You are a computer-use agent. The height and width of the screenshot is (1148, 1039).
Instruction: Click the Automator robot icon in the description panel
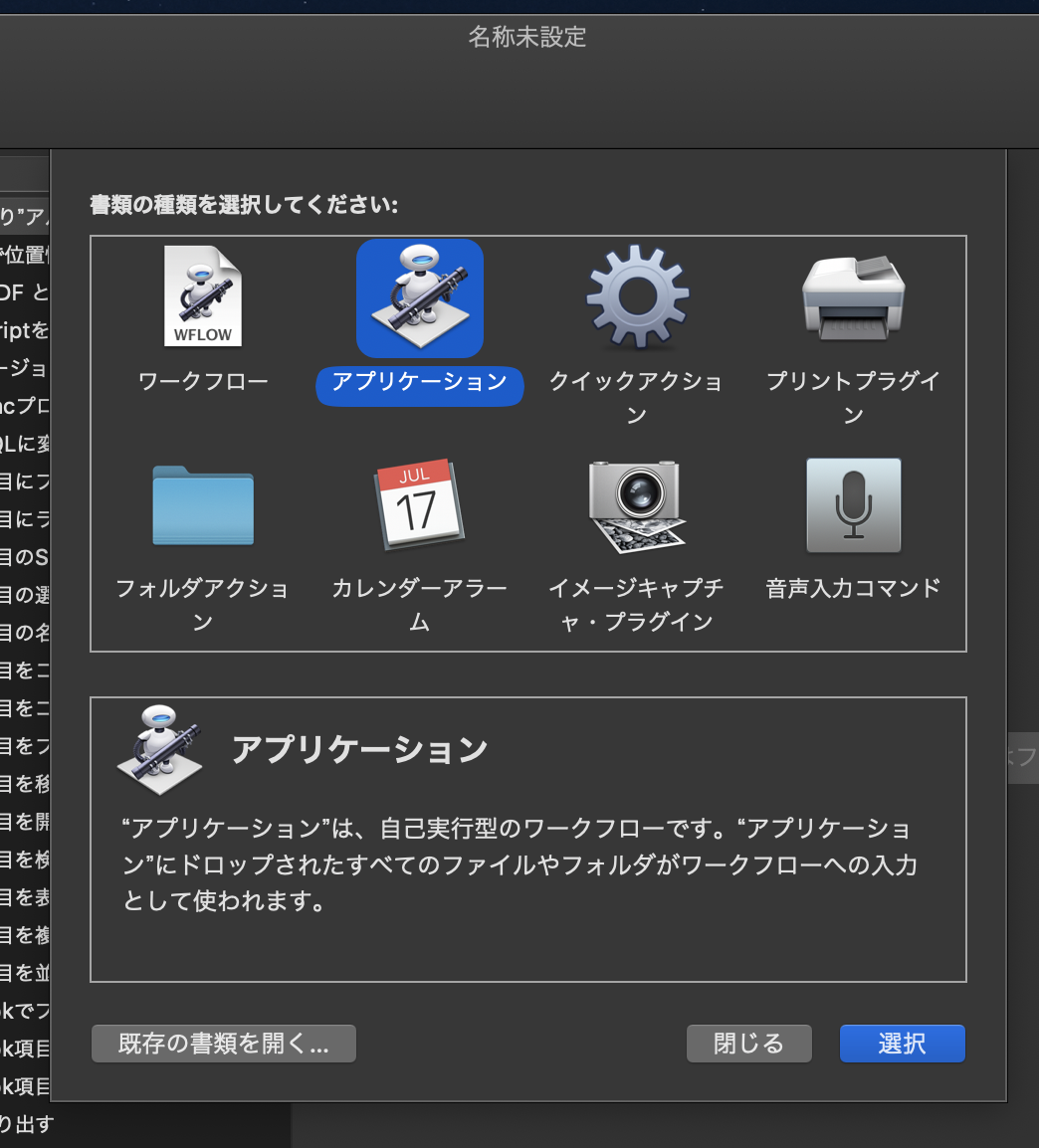(159, 748)
